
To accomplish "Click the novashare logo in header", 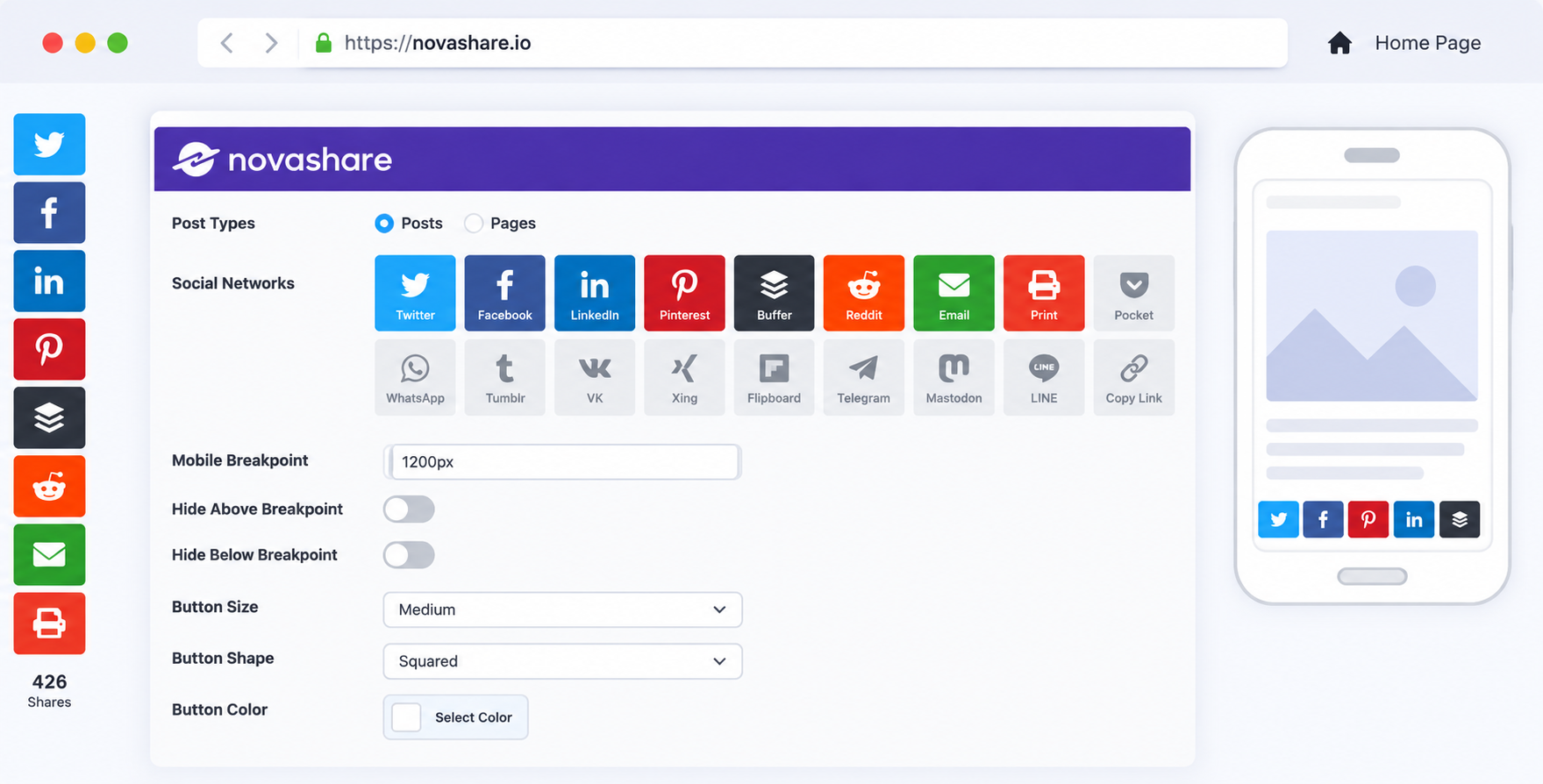I will (x=282, y=160).
